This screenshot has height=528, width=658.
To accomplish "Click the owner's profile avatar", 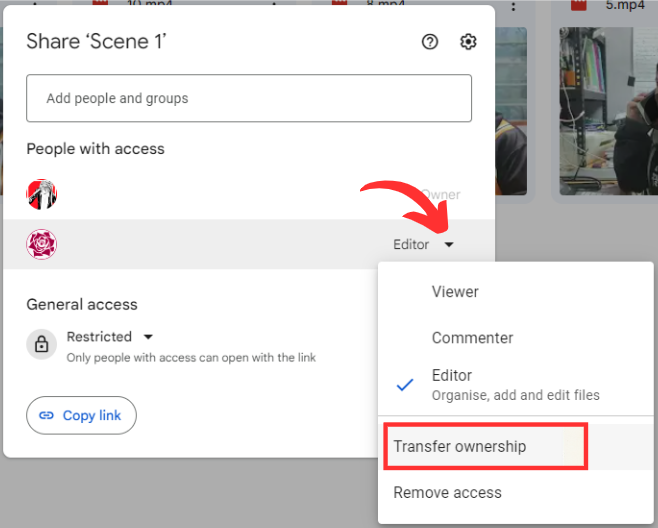I will (x=41, y=194).
